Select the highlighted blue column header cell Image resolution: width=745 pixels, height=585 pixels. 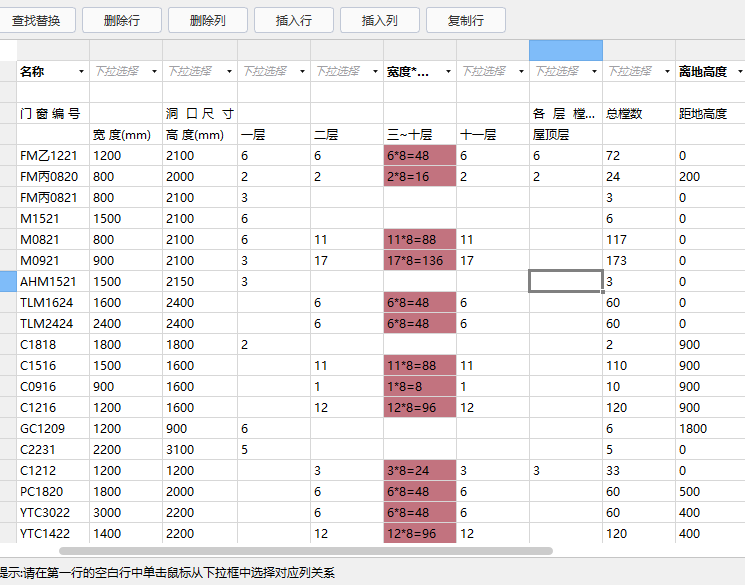(566, 50)
